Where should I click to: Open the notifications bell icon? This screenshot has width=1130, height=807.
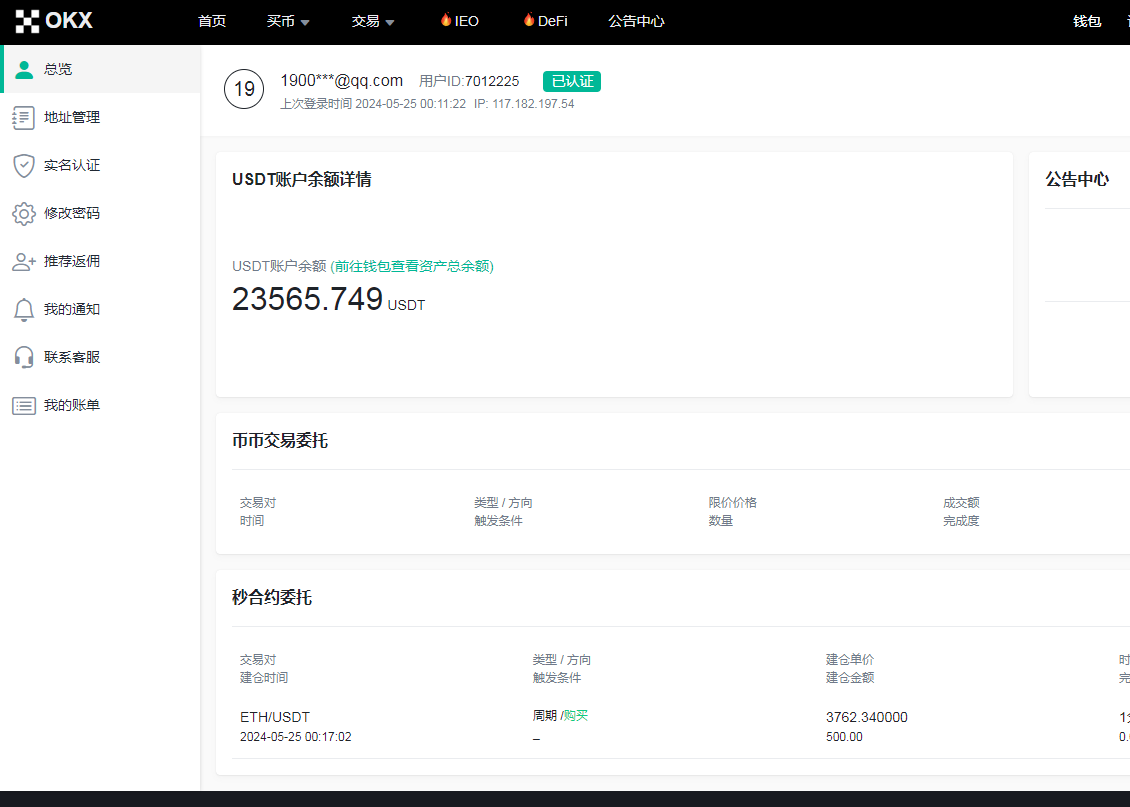click(x=24, y=309)
